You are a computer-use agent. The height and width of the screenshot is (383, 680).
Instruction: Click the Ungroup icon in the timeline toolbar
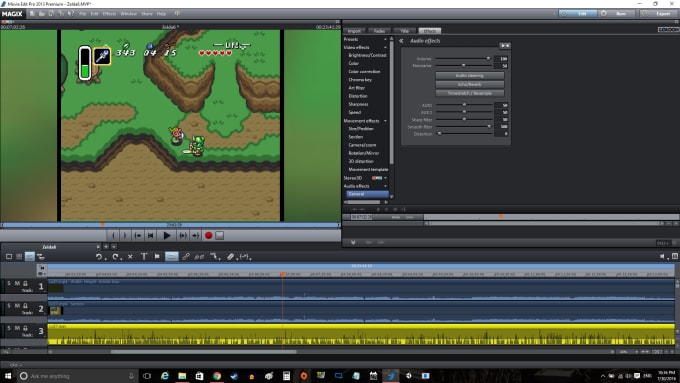199,257
